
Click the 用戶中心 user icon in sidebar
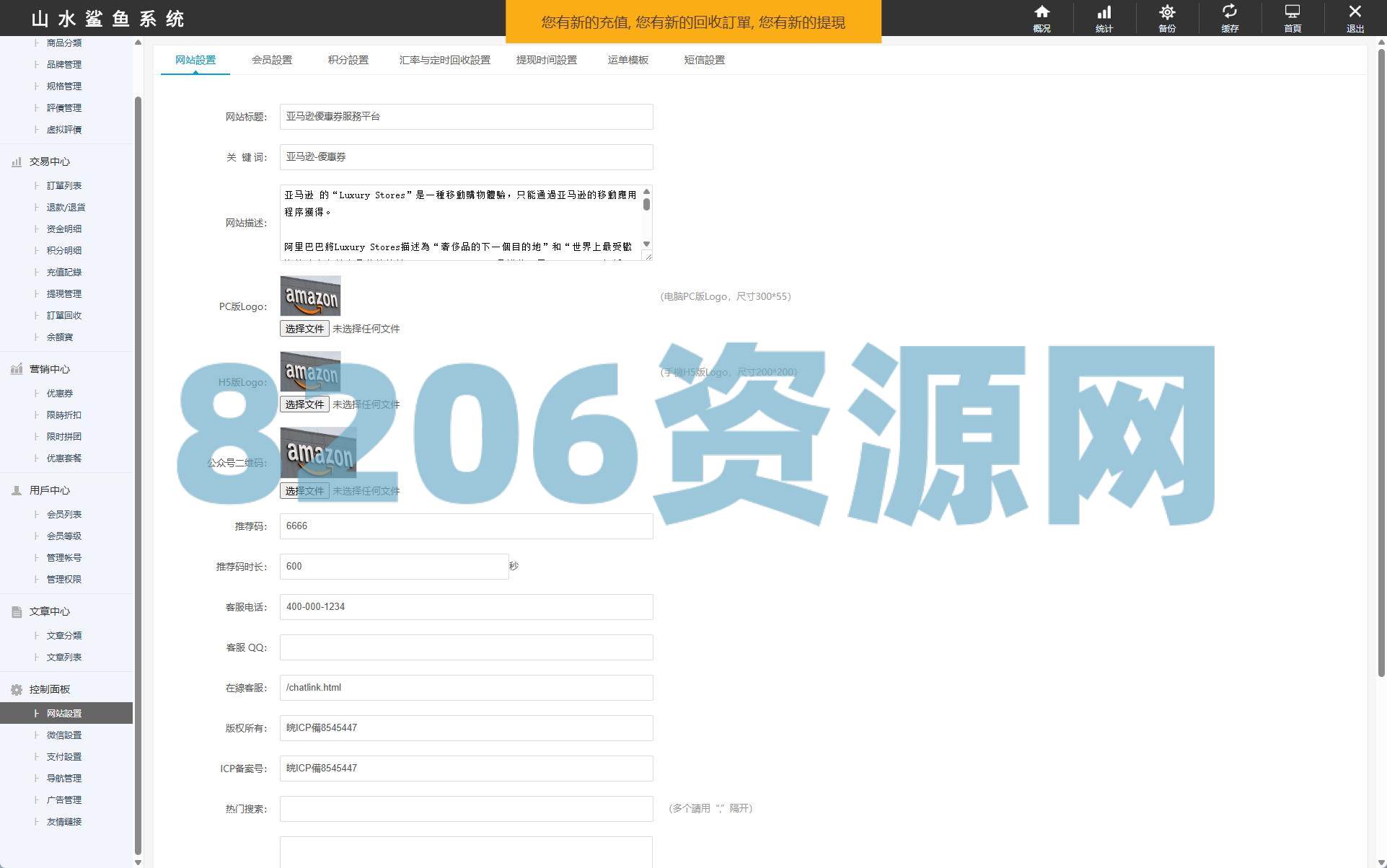pos(17,491)
